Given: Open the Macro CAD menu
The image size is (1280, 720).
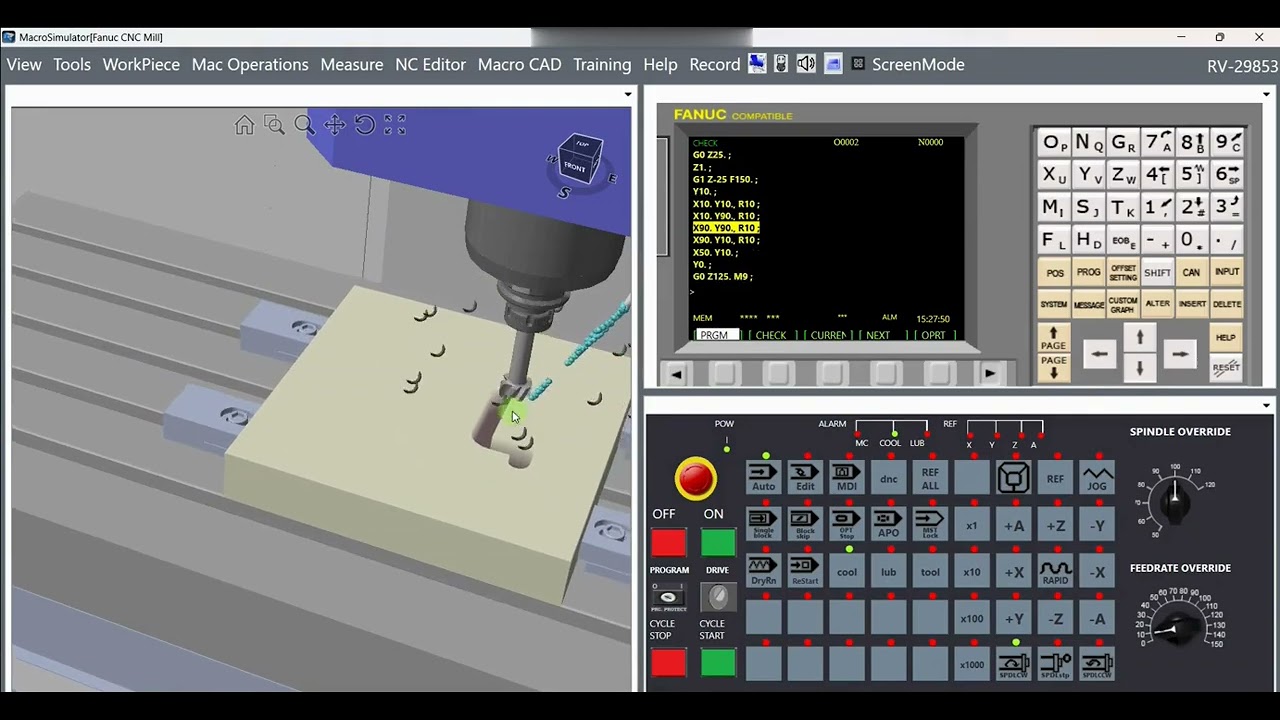Looking at the screenshot, I should click(519, 64).
